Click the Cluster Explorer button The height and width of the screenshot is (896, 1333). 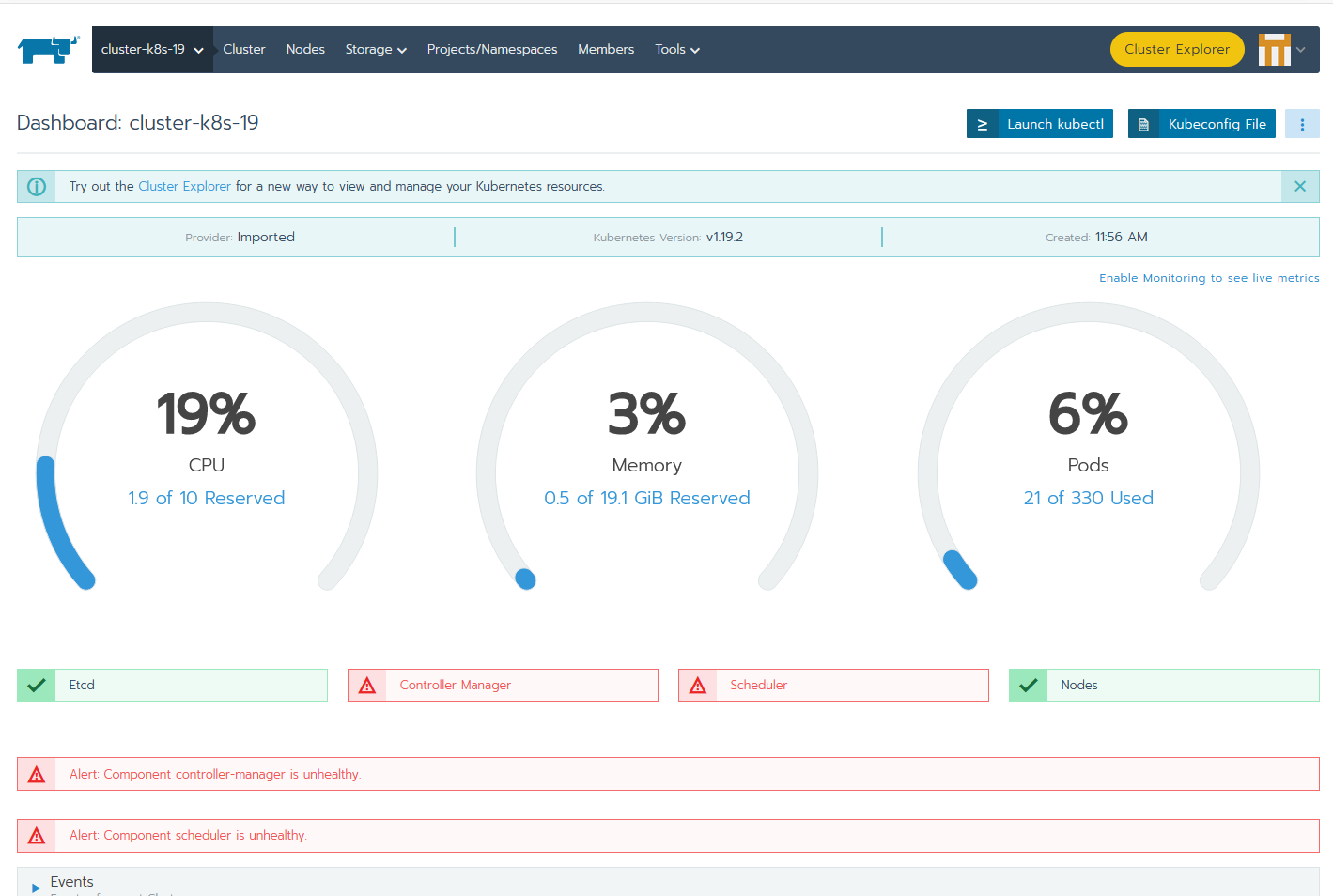pos(1177,50)
